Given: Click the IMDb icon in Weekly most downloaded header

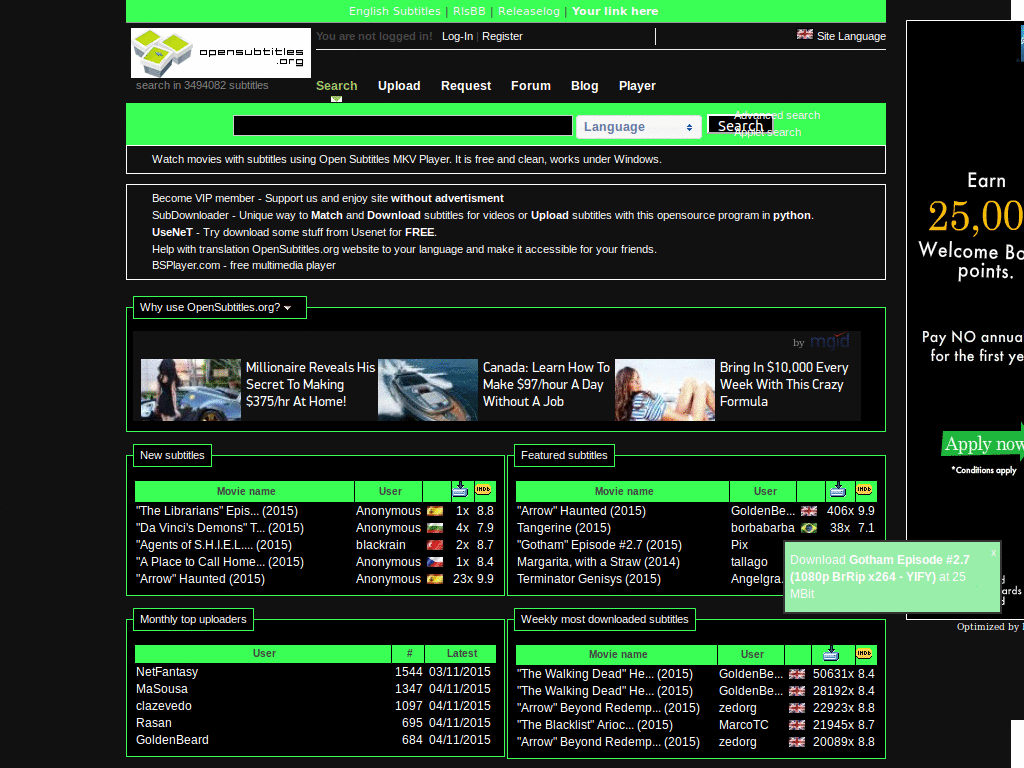Looking at the screenshot, I should (x=864, y=653).
